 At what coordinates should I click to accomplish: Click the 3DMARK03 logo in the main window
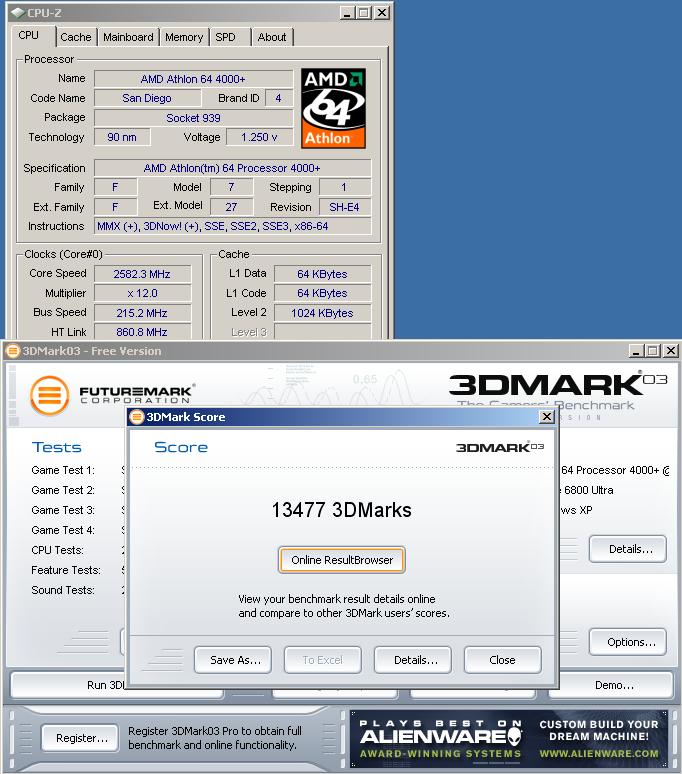tap(558, 386)
